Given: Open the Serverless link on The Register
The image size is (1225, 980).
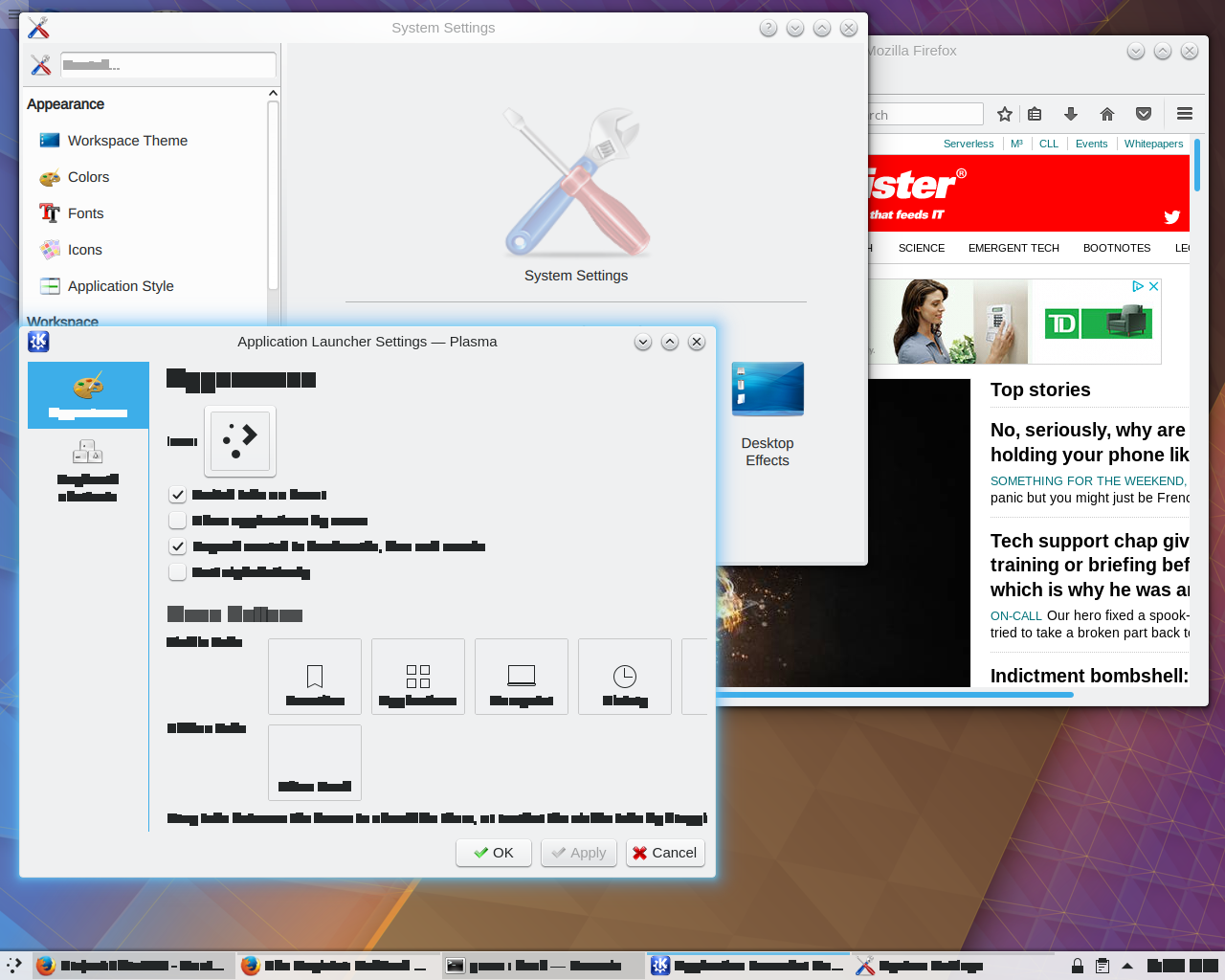Looking at the screenshot, I should 969,144.
